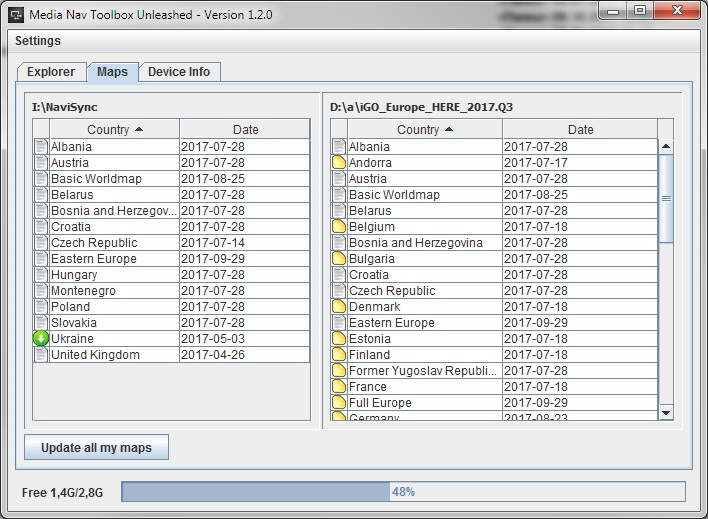The image size is (708, 519).
Task: Click the green download icon beside Ukraine
Action: click(41, 338)
